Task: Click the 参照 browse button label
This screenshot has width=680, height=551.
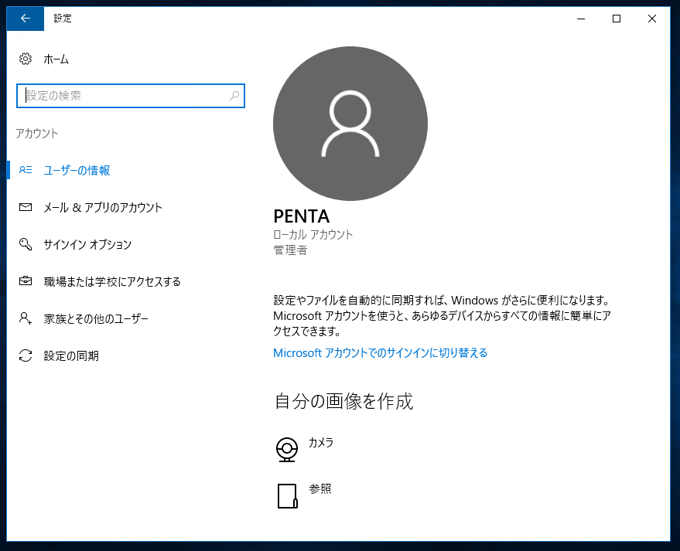Action: pyautogui.click(x=320, y=489)
